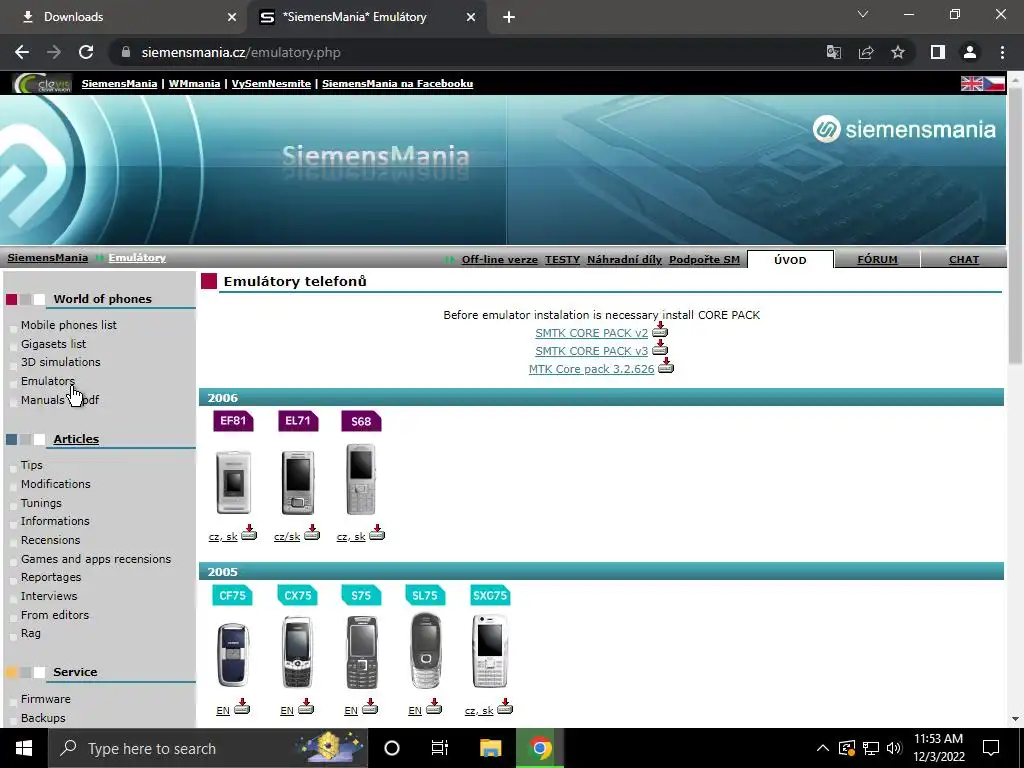Open Firmware in Service section
The height and width of the screenshot is (768, 1024).
[46, 699]
